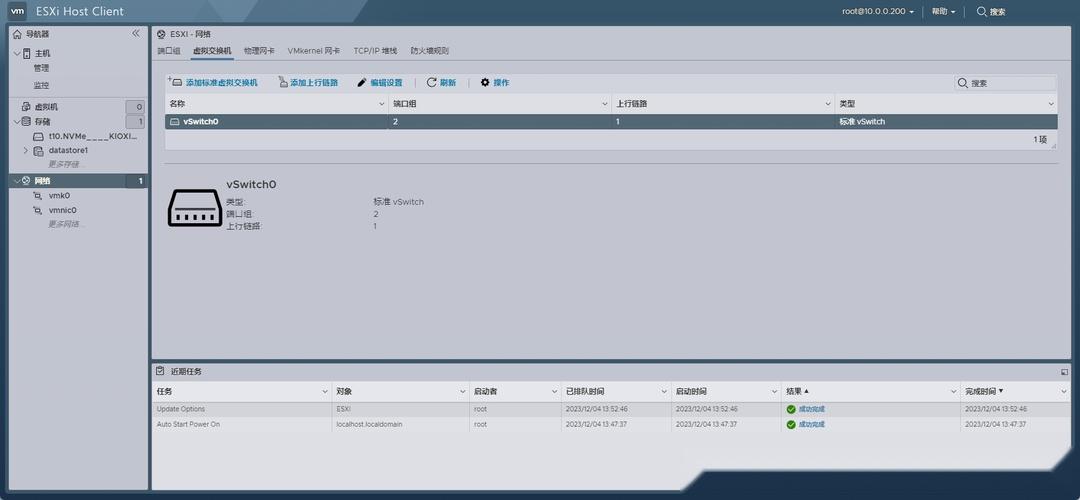Collapse the storage (存储) tree node
1080x500 pixels.
point(17,121)
